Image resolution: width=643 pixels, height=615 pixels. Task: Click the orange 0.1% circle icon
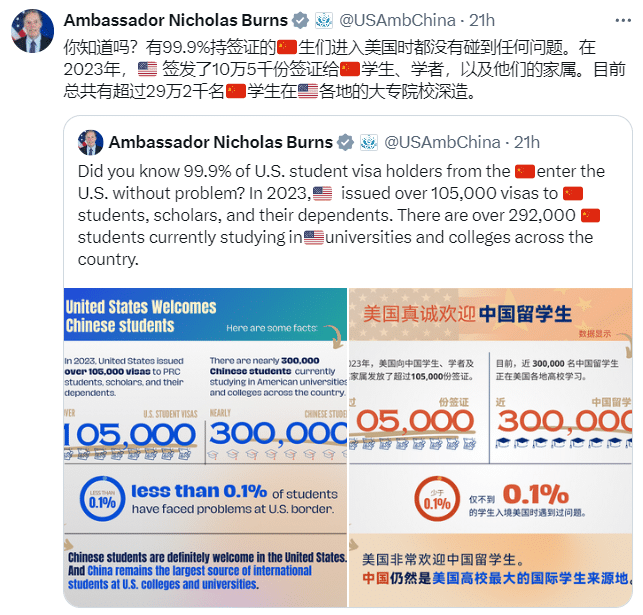(x=437, y=499)
